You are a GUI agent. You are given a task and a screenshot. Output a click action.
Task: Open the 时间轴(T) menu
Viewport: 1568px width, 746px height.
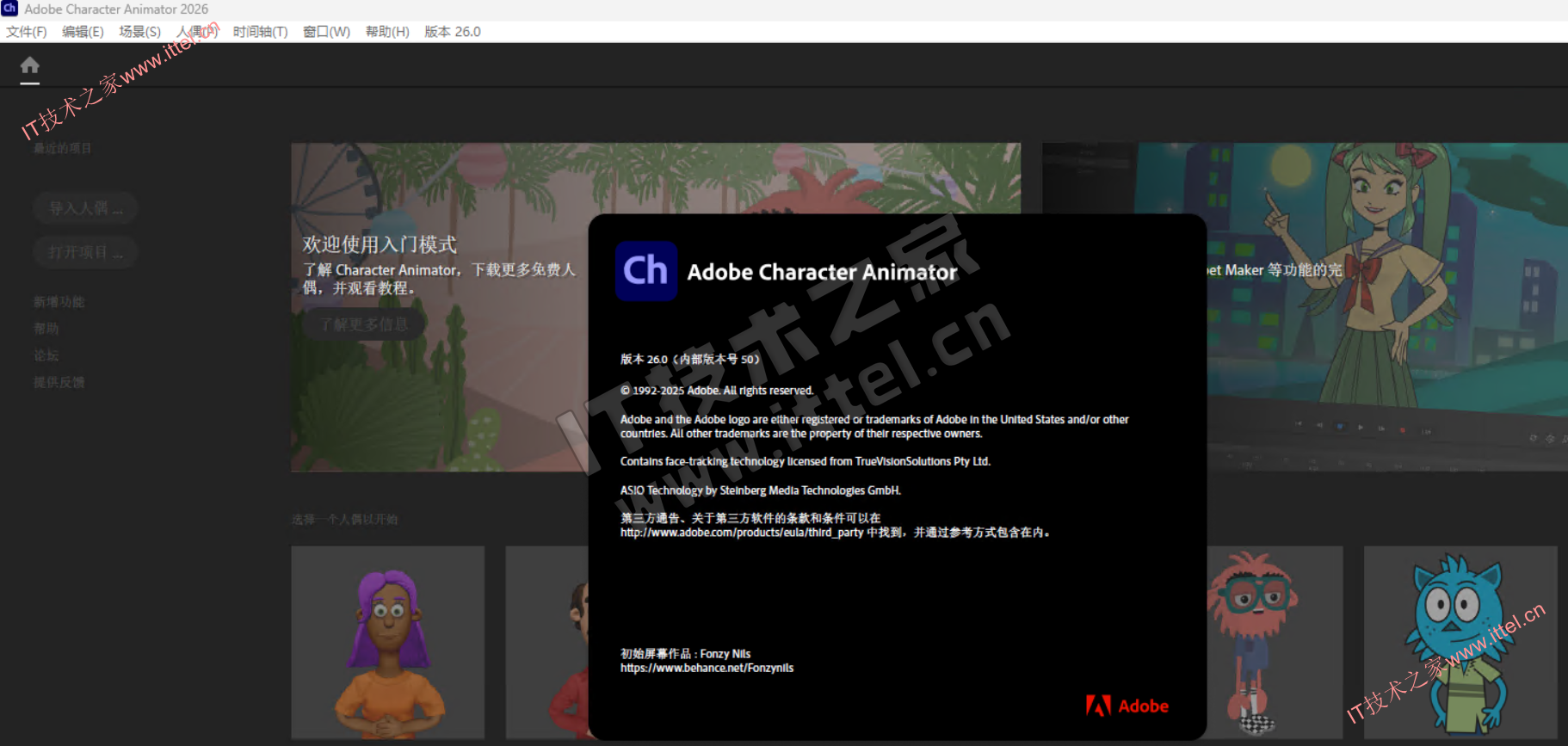tap(260, 32)
